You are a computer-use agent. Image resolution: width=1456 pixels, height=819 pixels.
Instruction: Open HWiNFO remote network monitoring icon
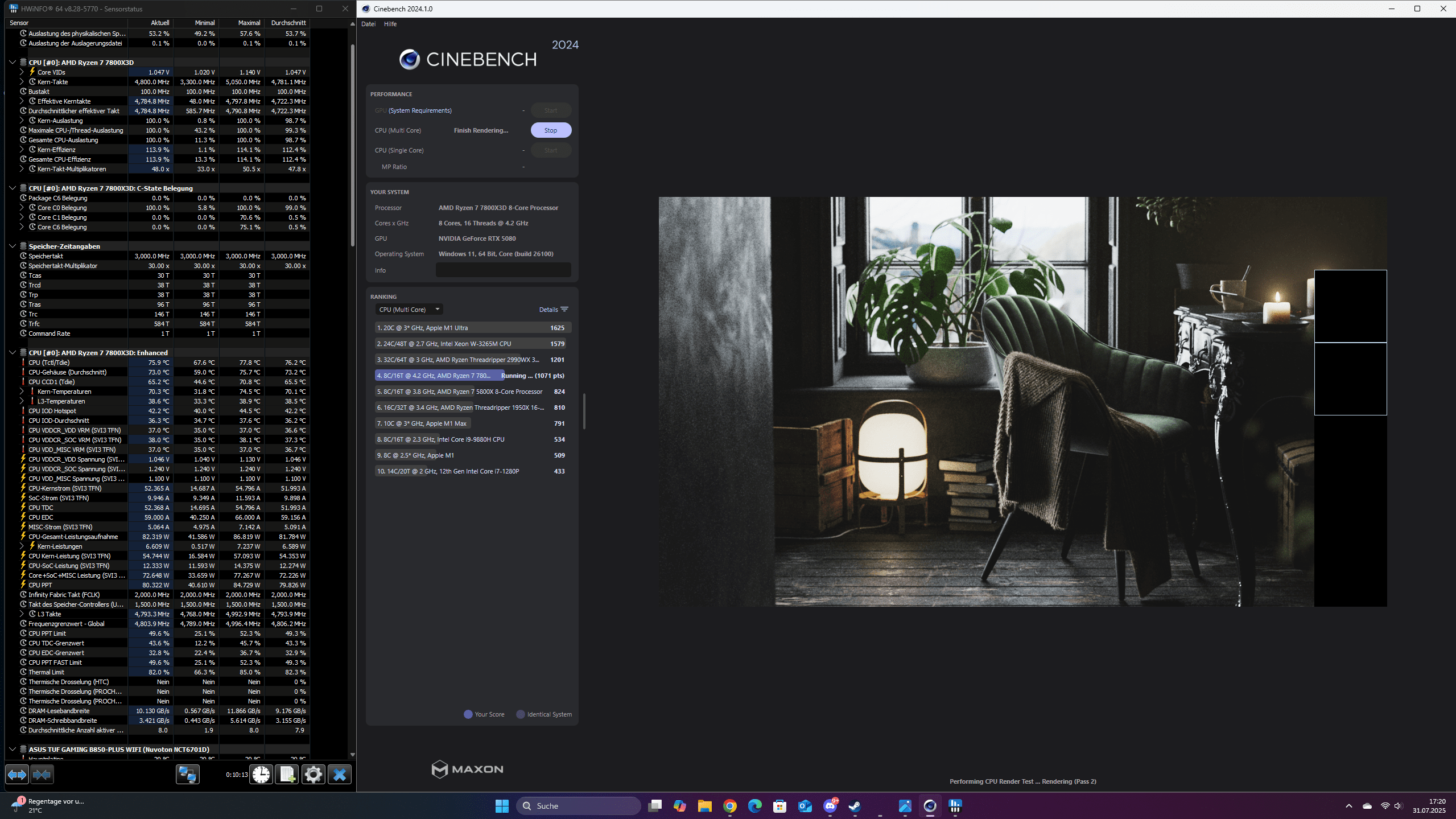(x=187, y=775)
